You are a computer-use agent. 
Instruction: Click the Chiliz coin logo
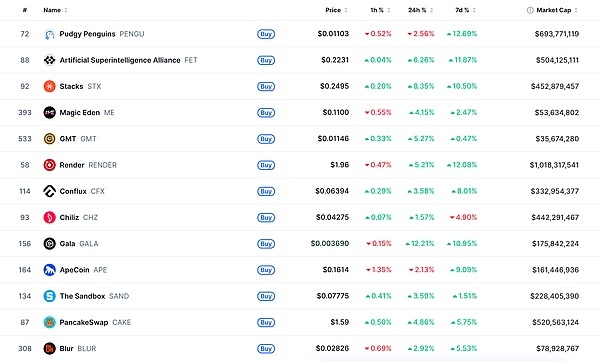[x=49, y=217]
